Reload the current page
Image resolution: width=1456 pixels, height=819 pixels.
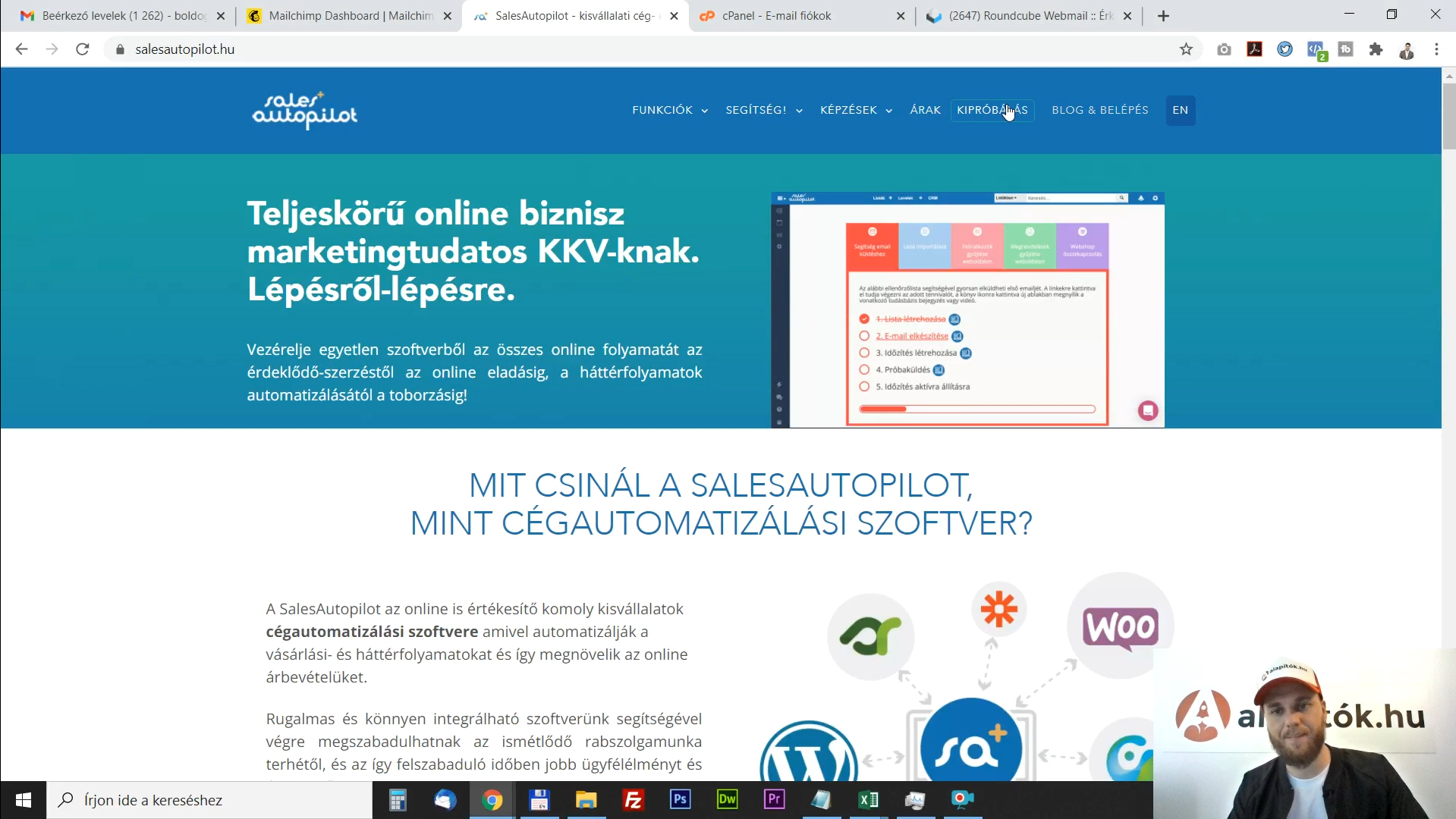click(83, 49)
